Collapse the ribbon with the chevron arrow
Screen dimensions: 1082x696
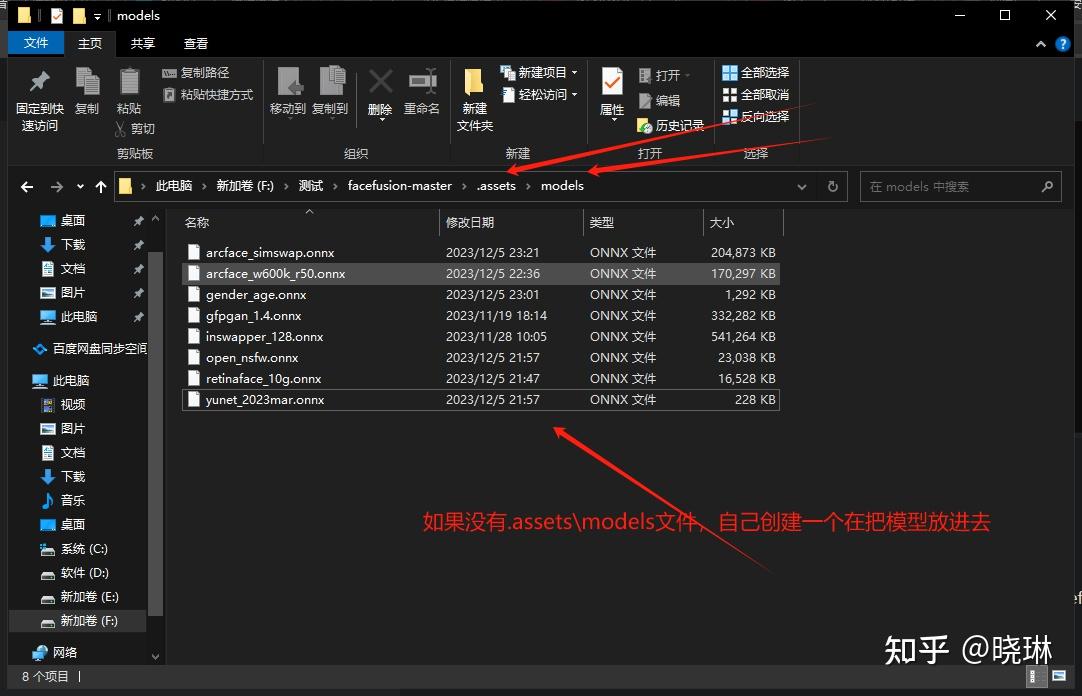(1040, 43)
